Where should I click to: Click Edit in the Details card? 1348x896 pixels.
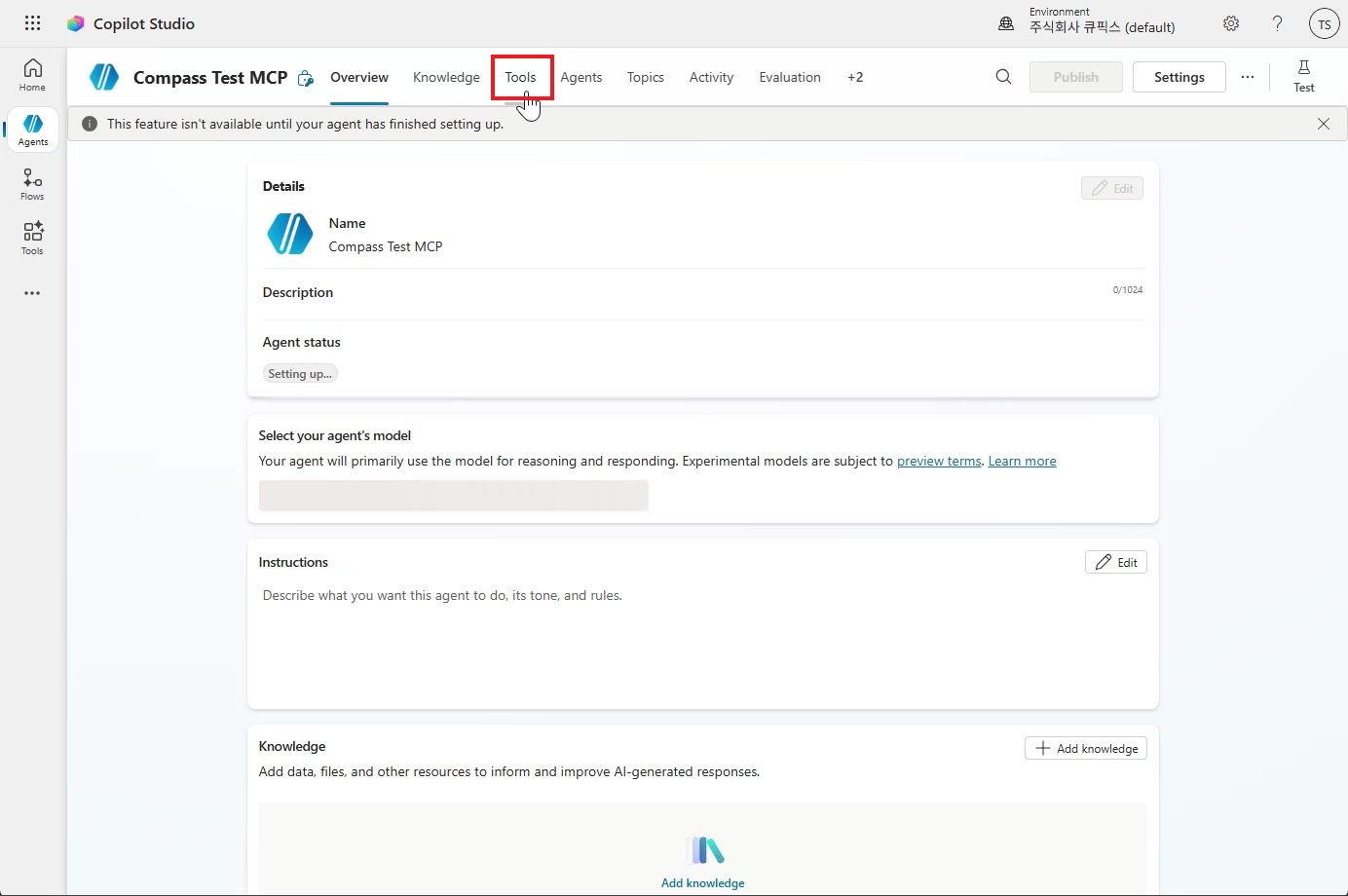1112,188
